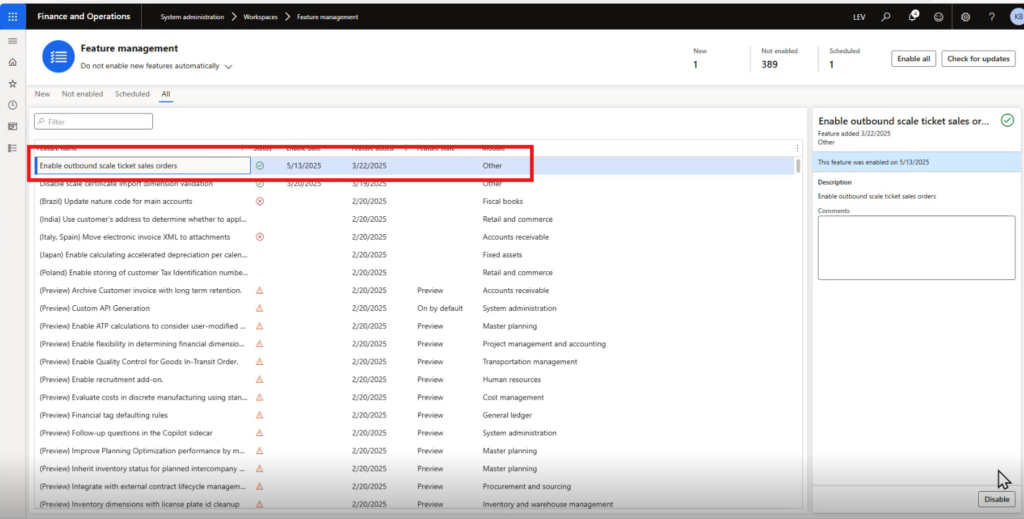Click the Comments text box
This screenshot has width=1024, height=519.
click(x=916, y=248)
